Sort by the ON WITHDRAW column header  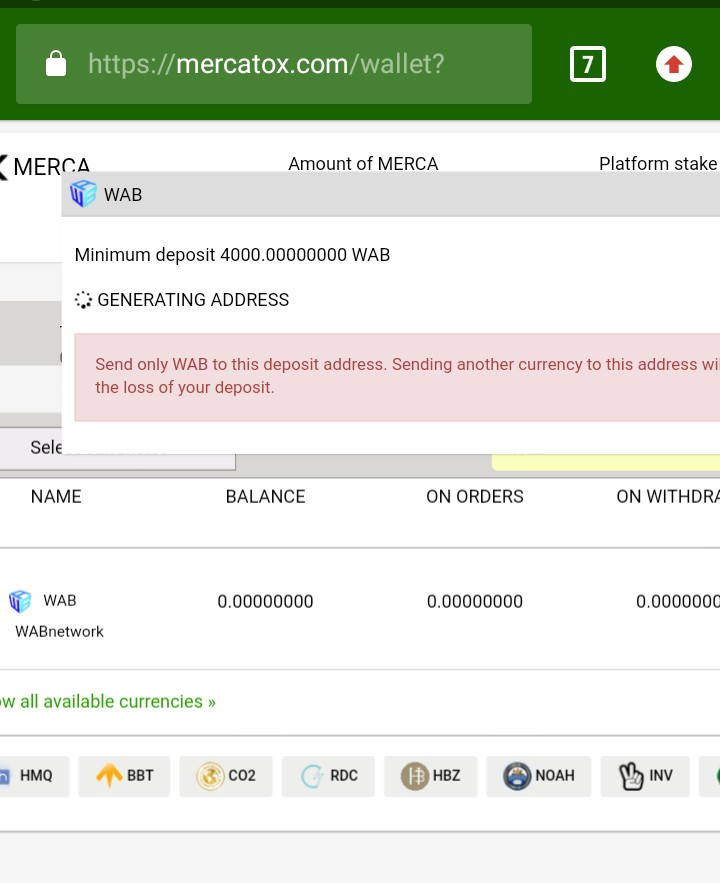click(668, 497)
